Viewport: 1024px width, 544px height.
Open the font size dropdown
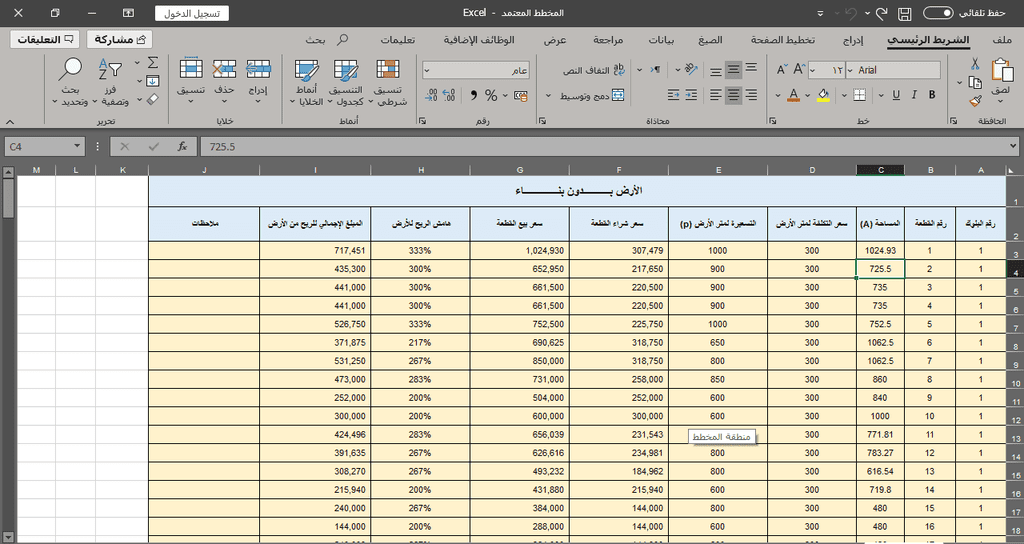pos(812,70)
